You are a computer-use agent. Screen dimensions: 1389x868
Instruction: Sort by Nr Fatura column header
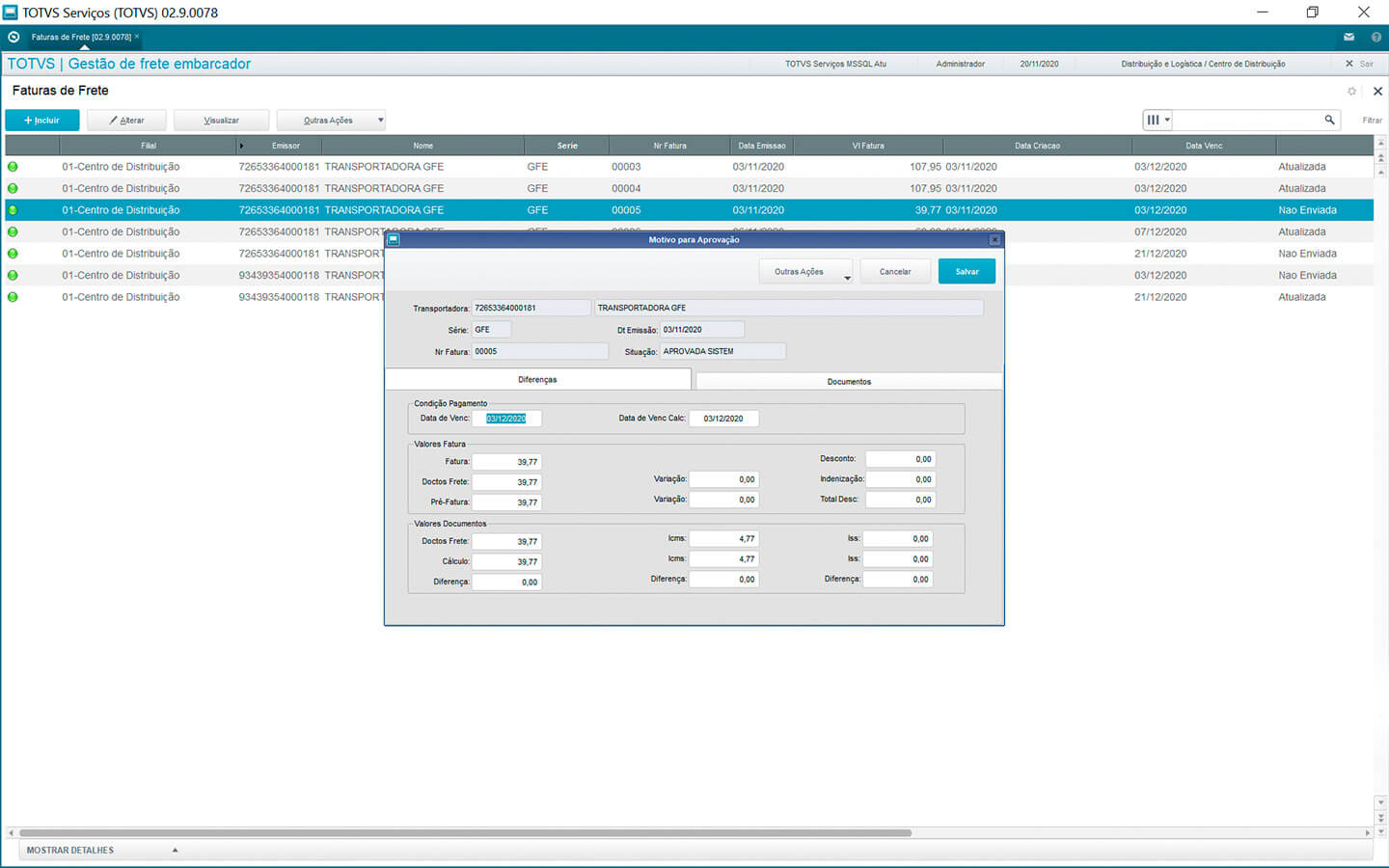click(669, 146)
